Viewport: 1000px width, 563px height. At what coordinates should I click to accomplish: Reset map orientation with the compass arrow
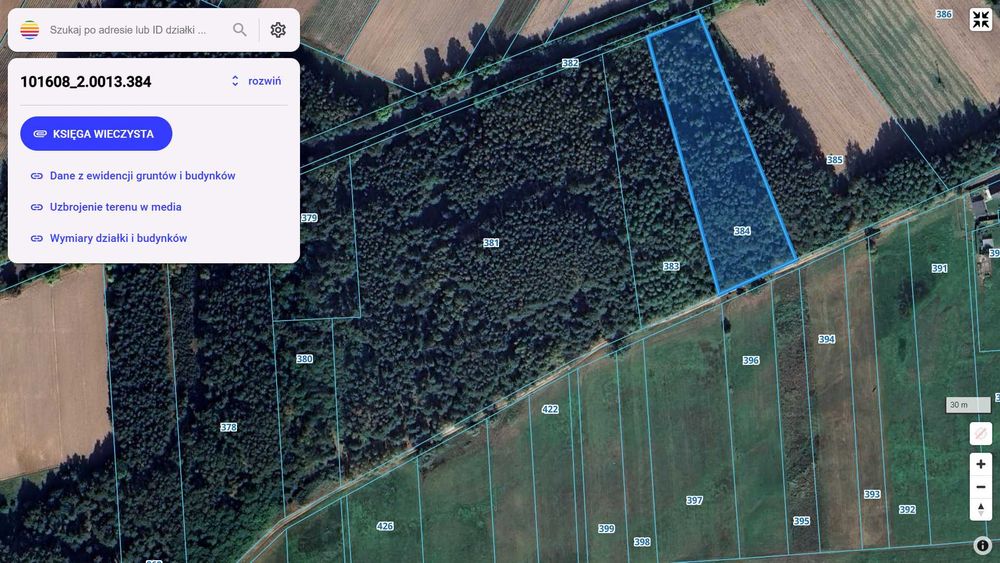[x=981, y=509]
